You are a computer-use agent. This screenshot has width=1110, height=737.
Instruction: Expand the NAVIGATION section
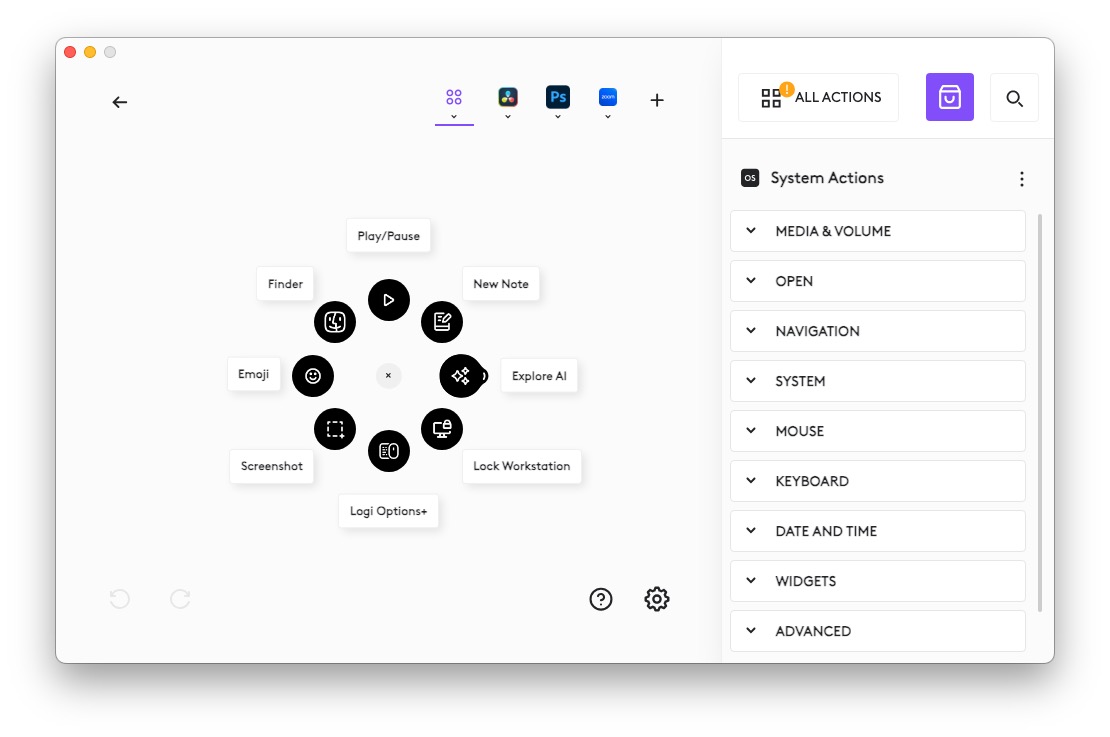pyautogui.click(x=877, y=331)
